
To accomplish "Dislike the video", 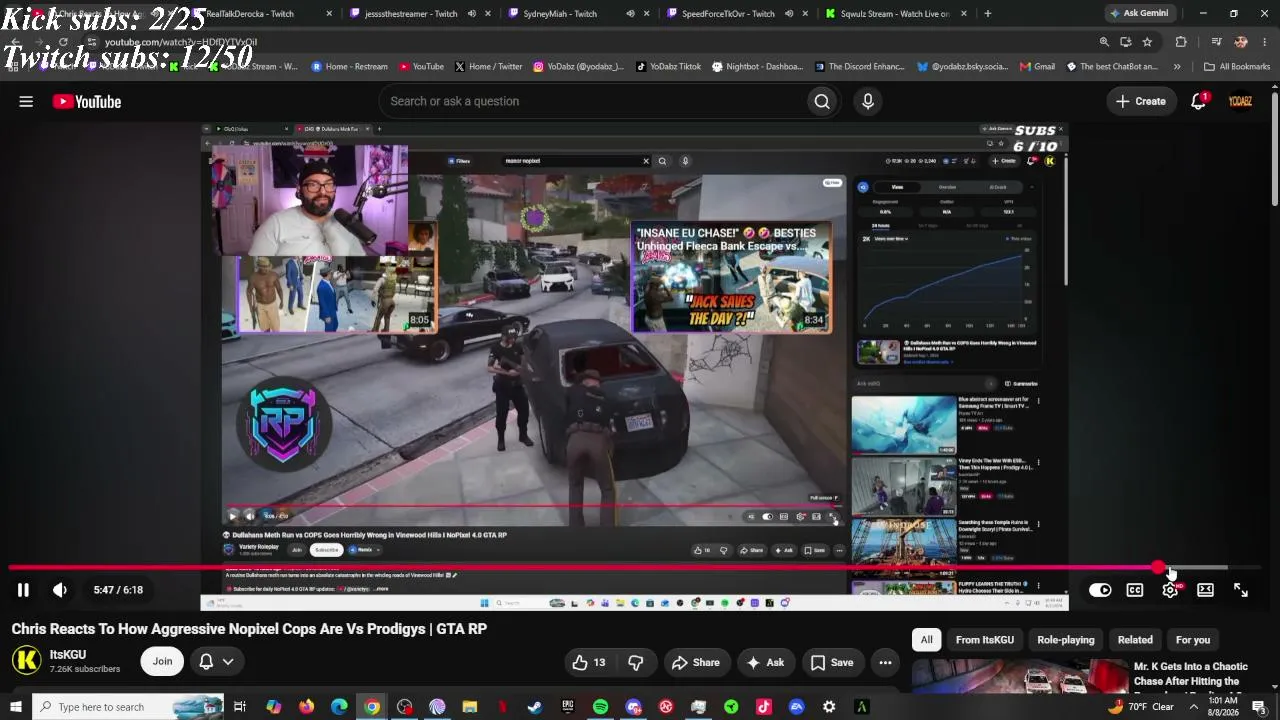I will (x=636, y=662).
